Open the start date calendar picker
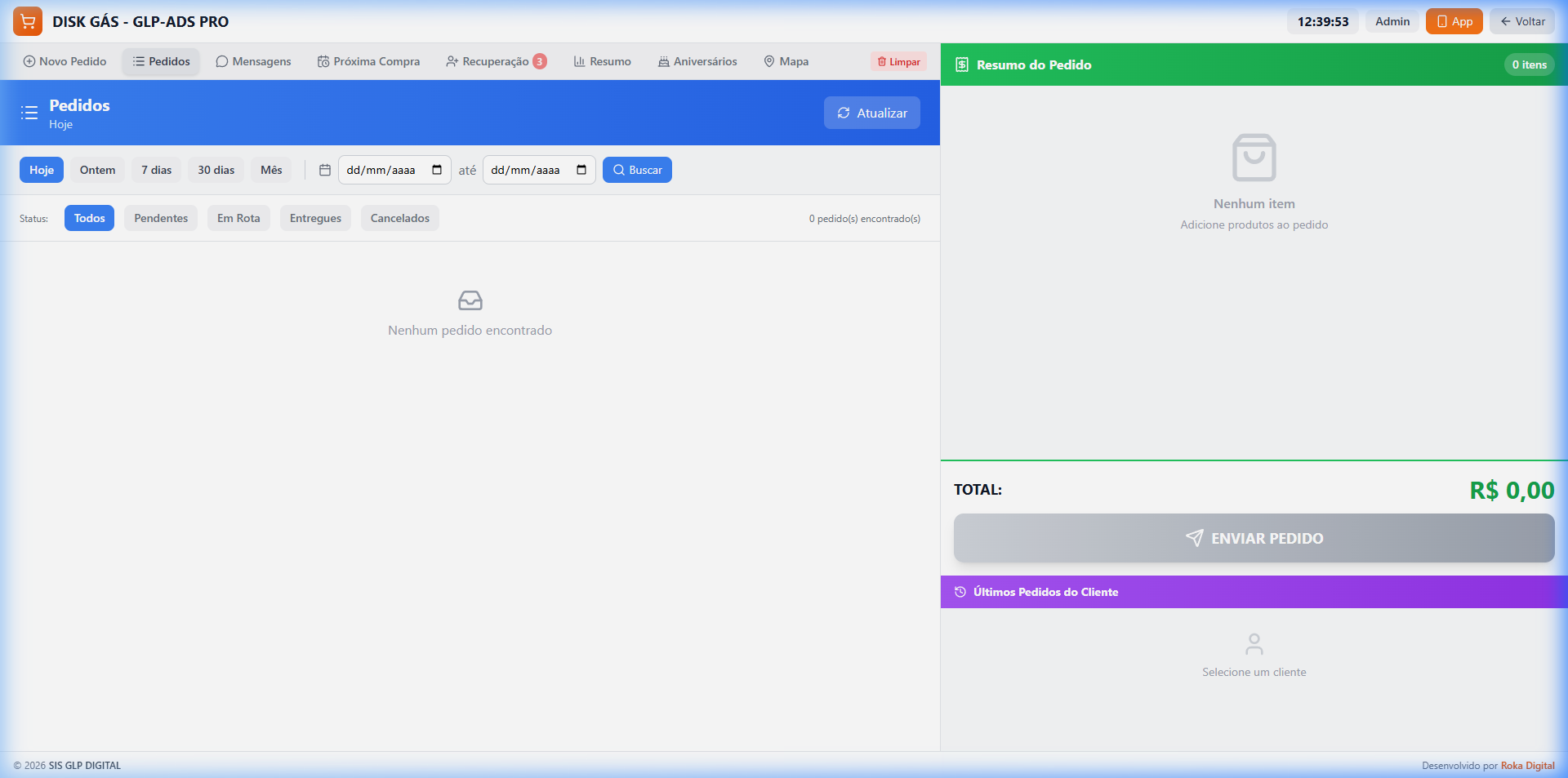This screenshot has height=778, width=1568. point(437,170)
